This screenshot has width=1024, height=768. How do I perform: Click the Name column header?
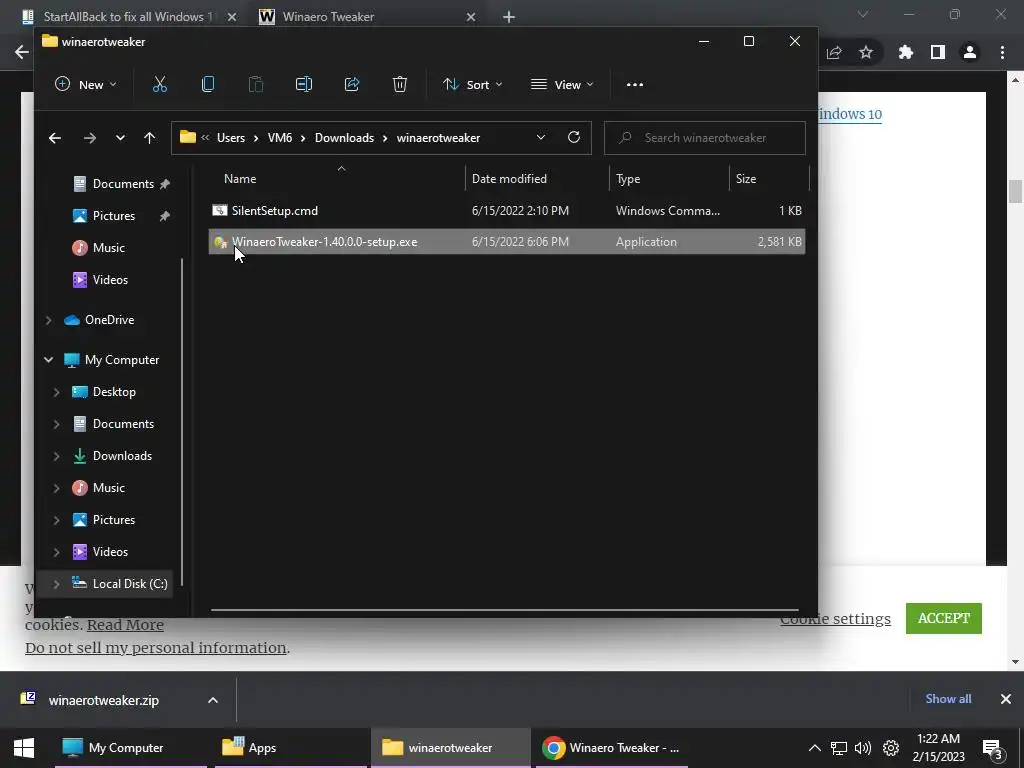pyautogui.click(x=240, y=178)
